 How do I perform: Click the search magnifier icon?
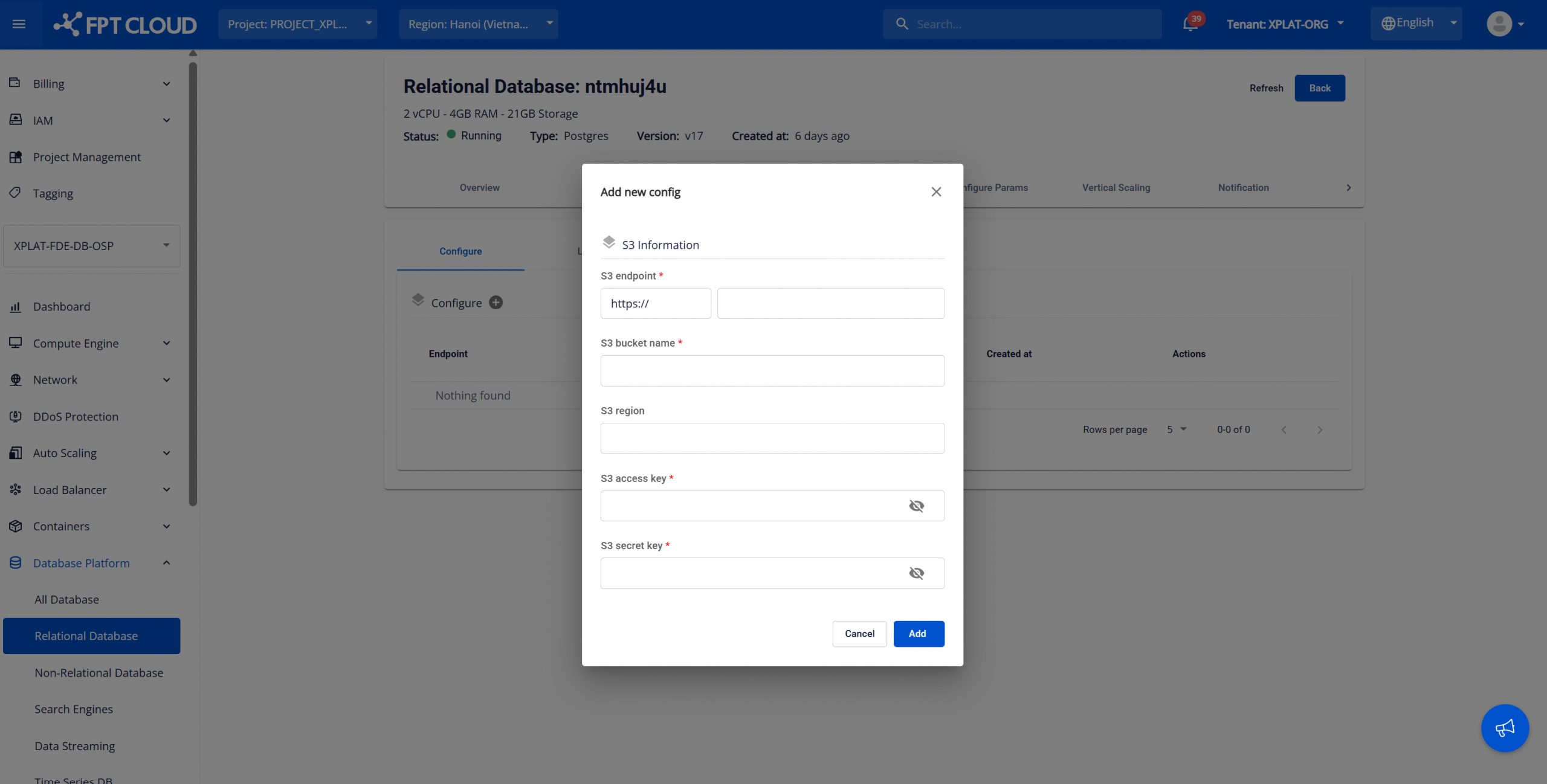pos(902,24)
